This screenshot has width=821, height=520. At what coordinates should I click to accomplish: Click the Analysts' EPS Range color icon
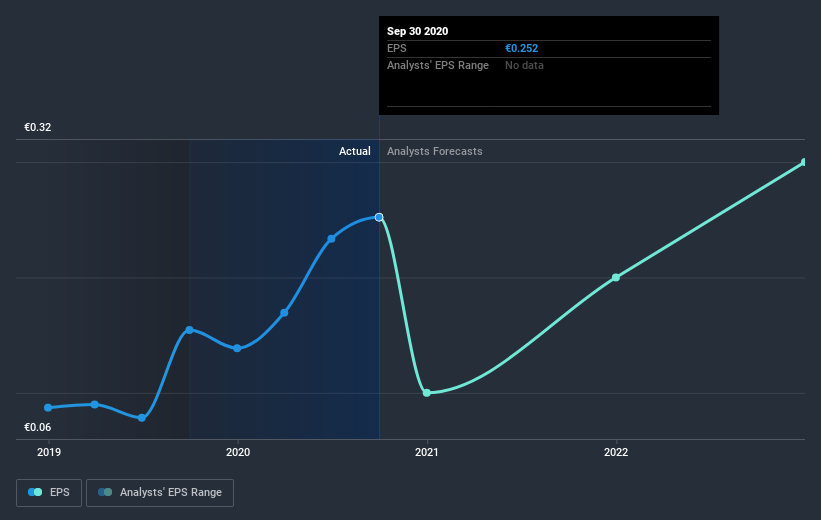pos(105,492)
